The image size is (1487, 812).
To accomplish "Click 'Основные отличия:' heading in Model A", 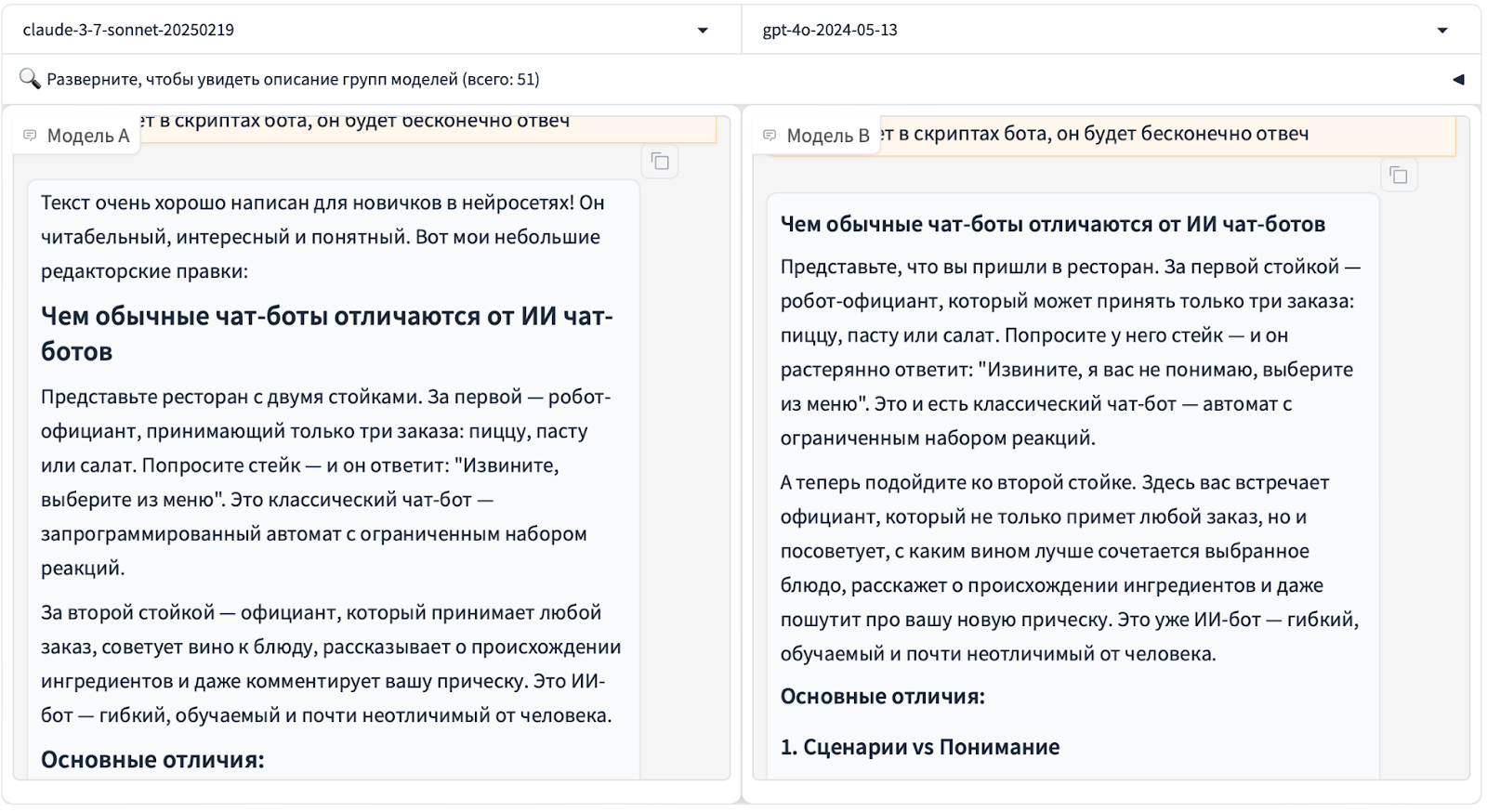I will click(x=152, y=759).
